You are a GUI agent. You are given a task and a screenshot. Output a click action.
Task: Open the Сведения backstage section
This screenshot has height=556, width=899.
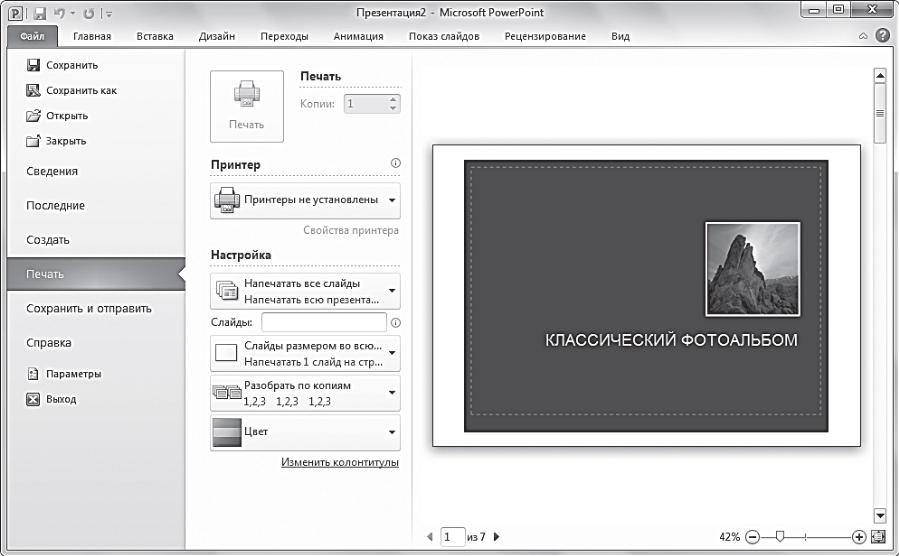tap(52, 171)
